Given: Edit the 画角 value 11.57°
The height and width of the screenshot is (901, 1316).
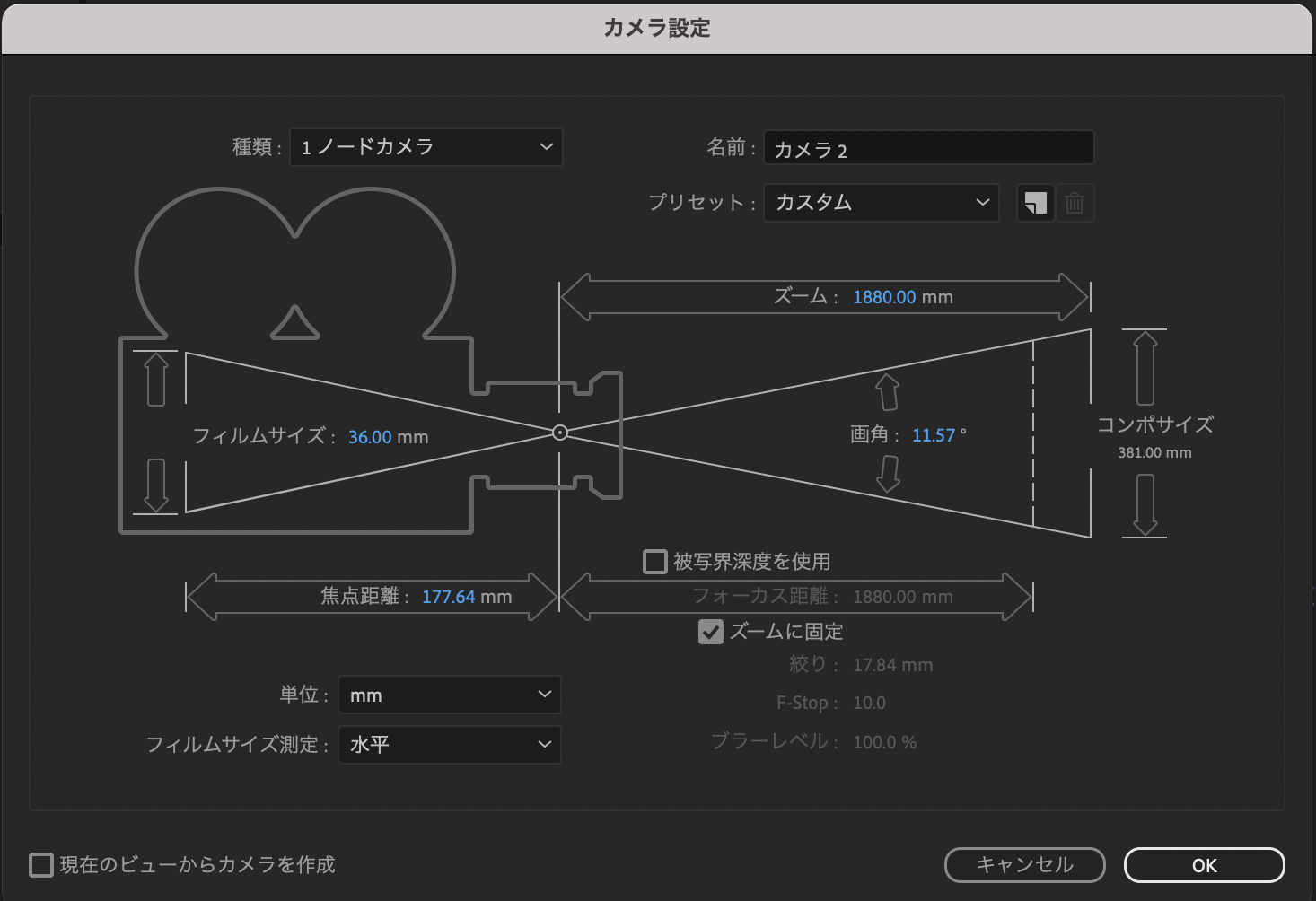Looking at the screenshot, I should (934, 434).
